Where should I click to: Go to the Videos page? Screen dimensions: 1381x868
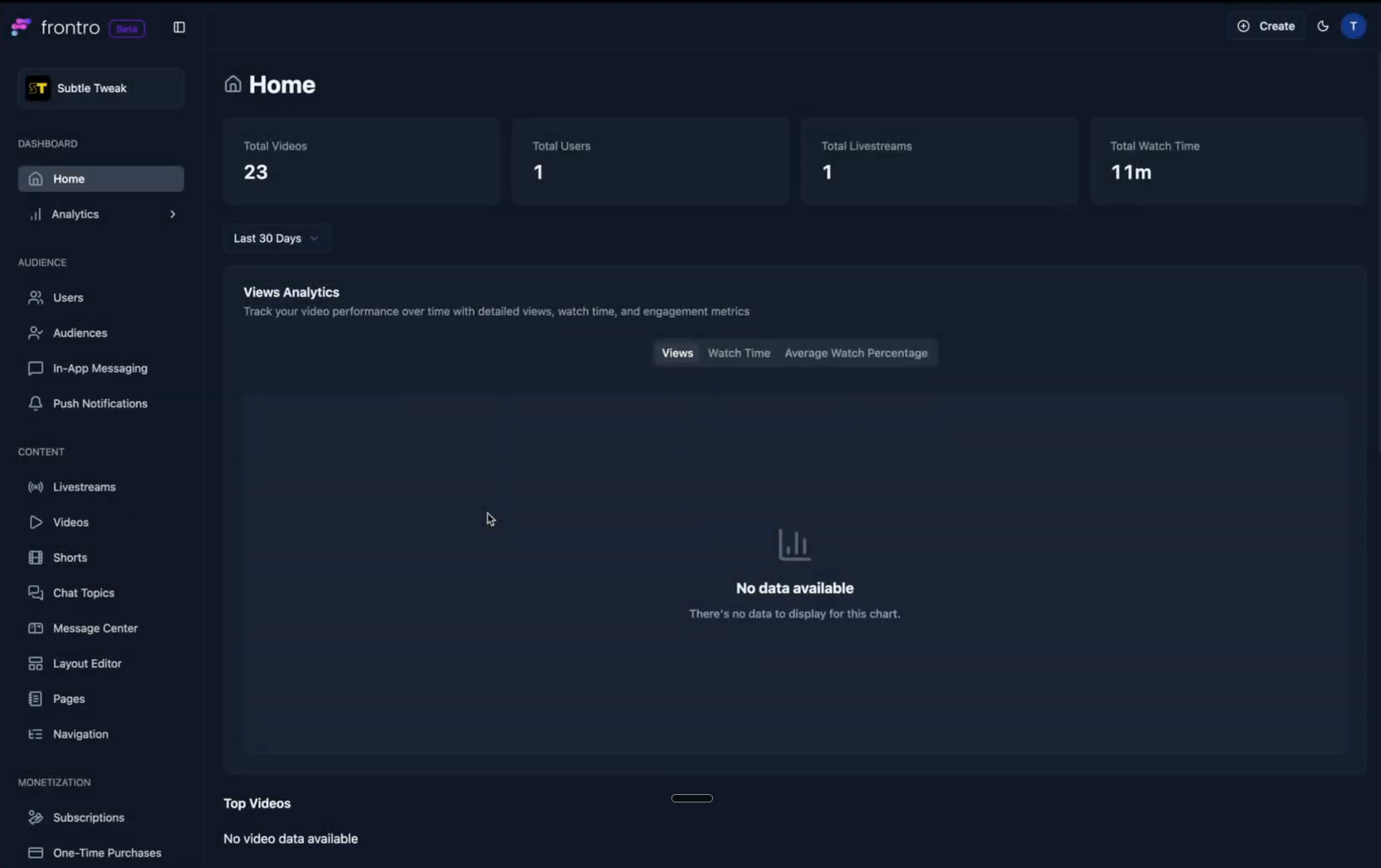pos(71,522)
